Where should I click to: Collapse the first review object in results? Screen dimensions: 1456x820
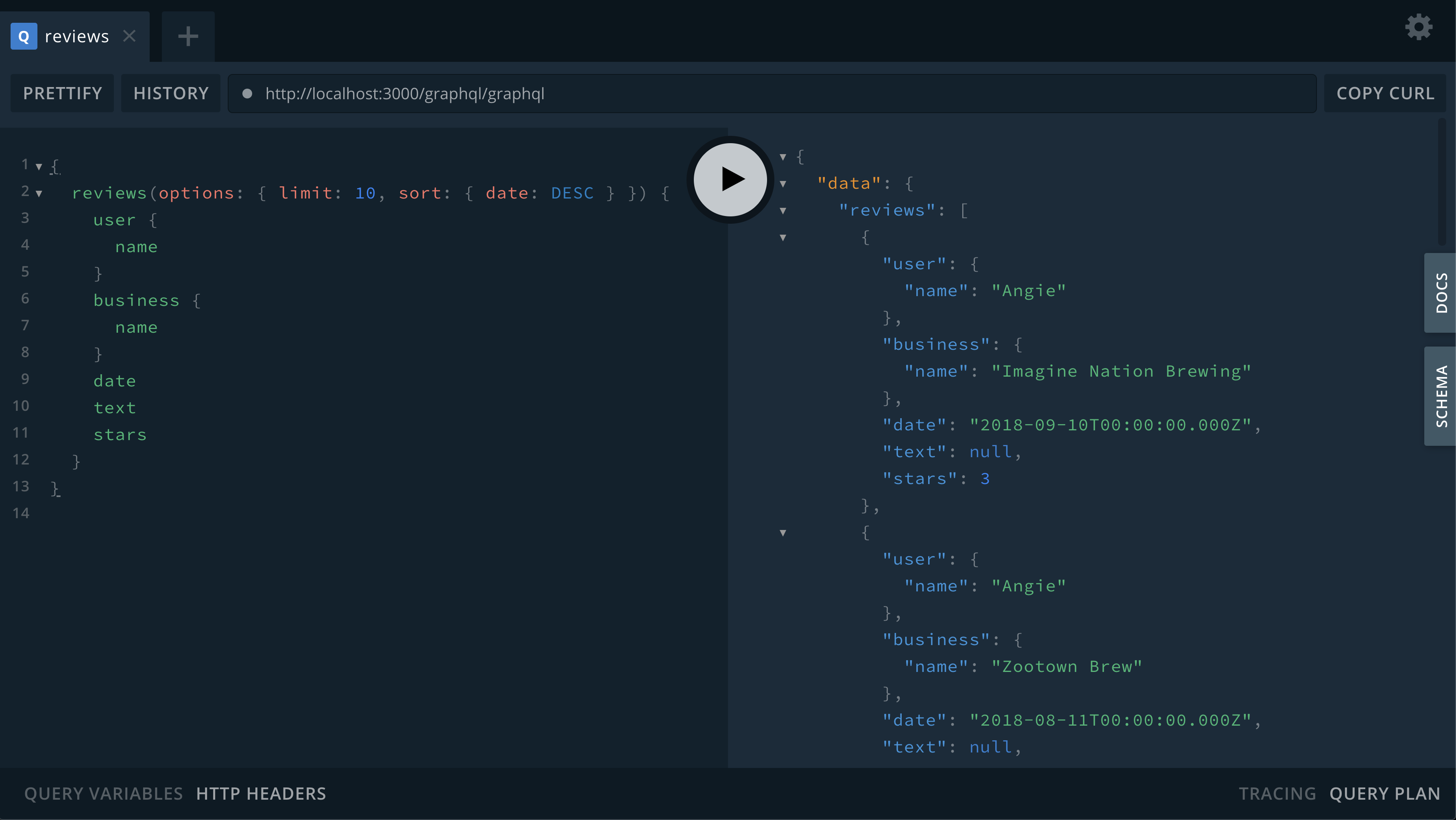[783, 238]
